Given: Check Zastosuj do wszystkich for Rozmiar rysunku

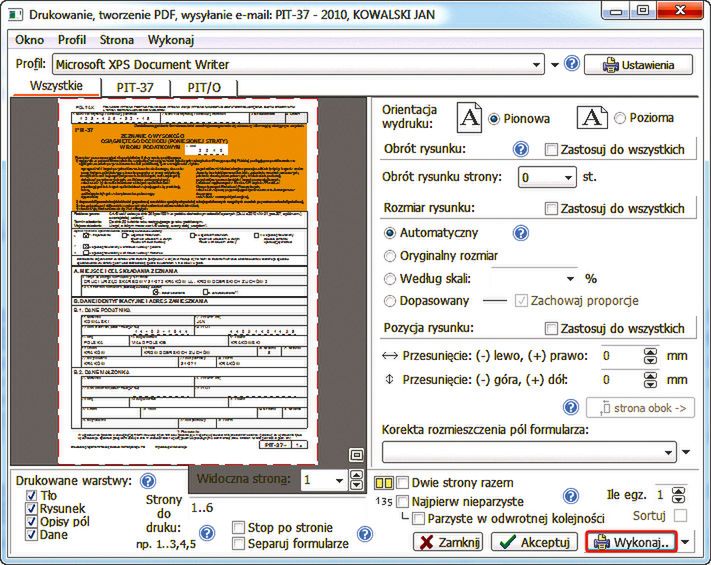Looking at the screenshot, I should [551, 208].
